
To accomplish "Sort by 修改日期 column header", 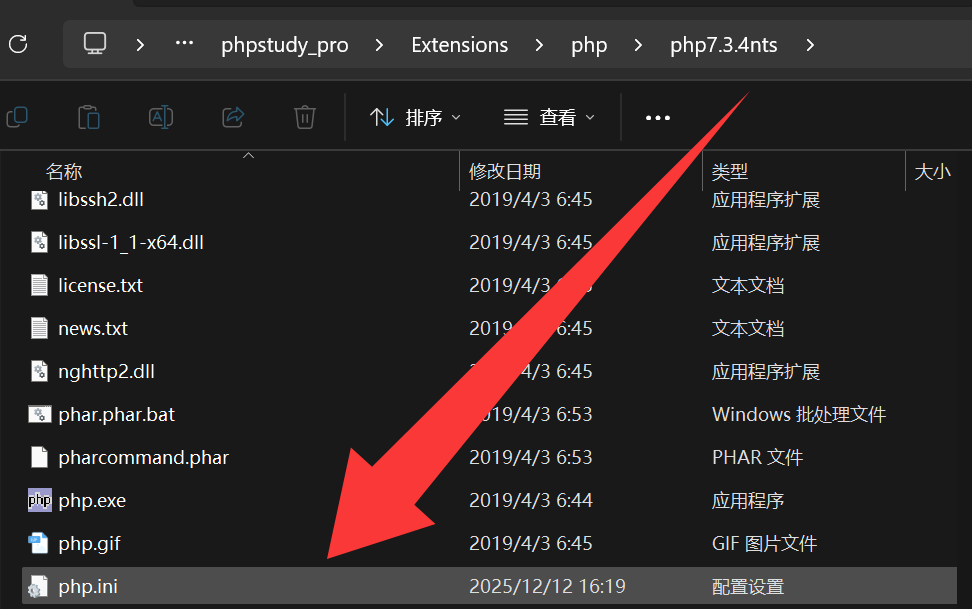I will [x=505, y=172].
